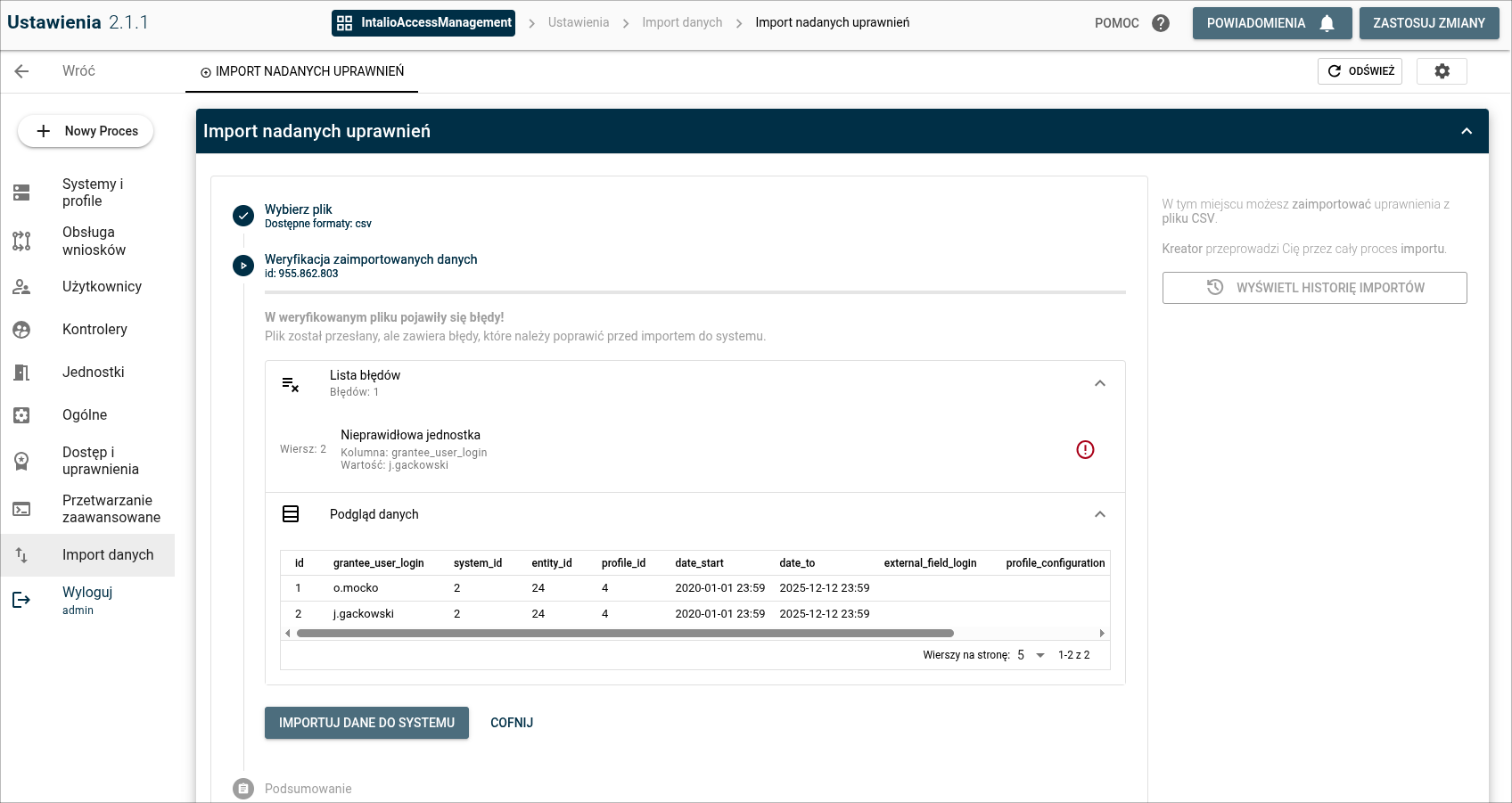Click the notification bell icon

tap(1327, 23)
